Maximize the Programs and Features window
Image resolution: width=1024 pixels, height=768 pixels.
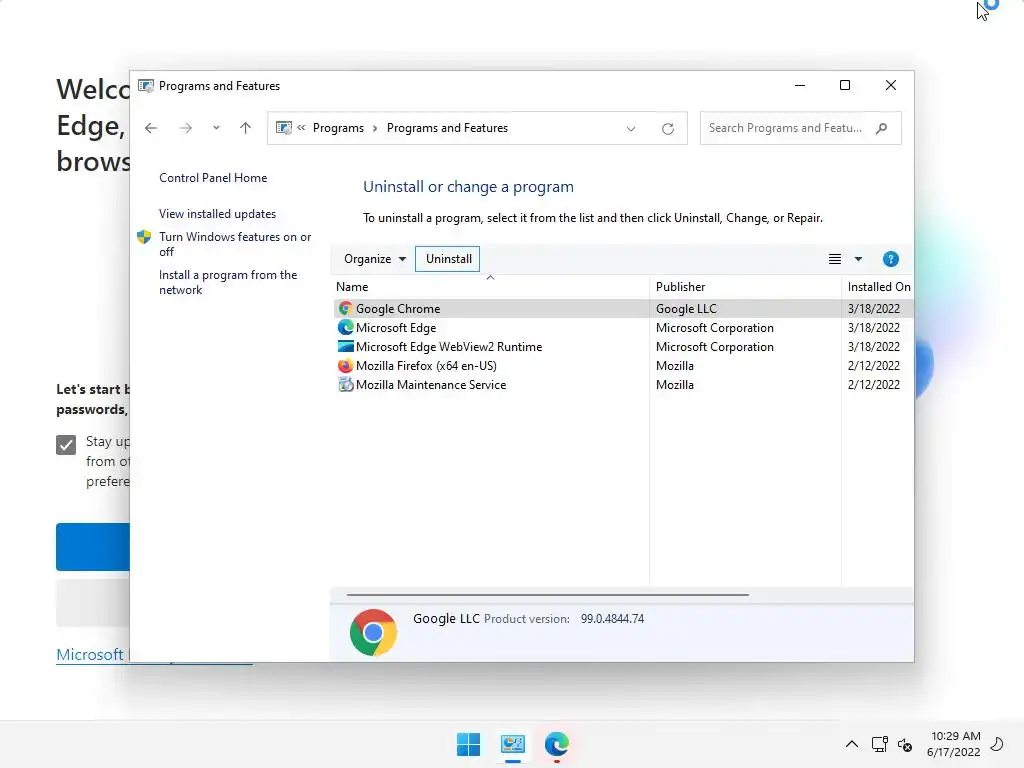[x=845, y=86]
